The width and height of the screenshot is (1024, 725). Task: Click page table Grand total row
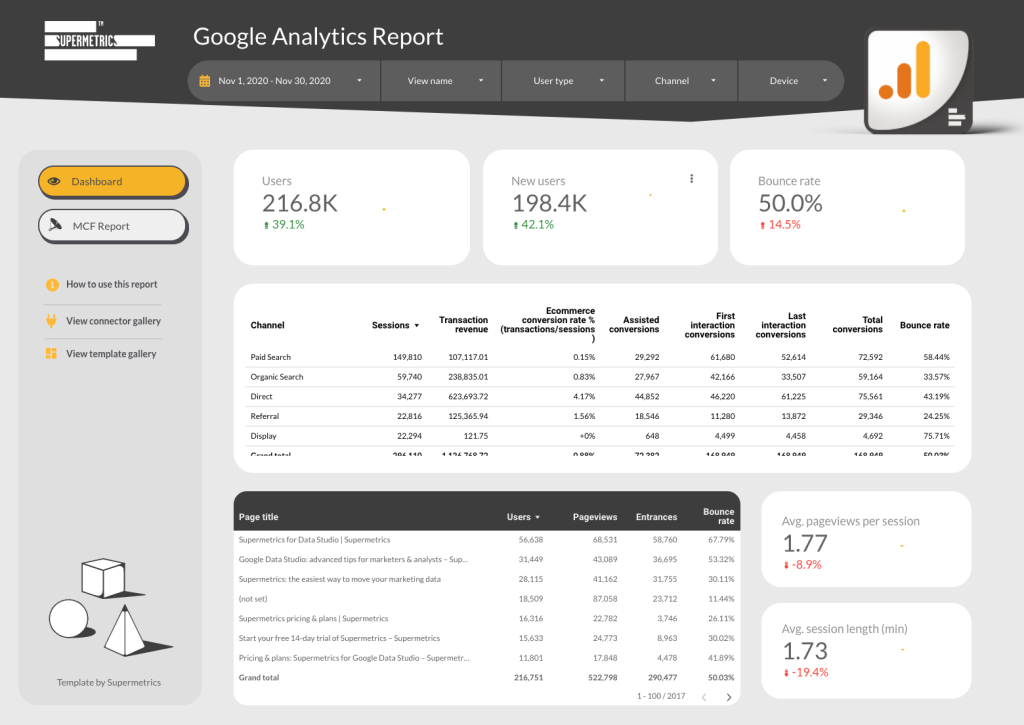[x=487, y=677]
